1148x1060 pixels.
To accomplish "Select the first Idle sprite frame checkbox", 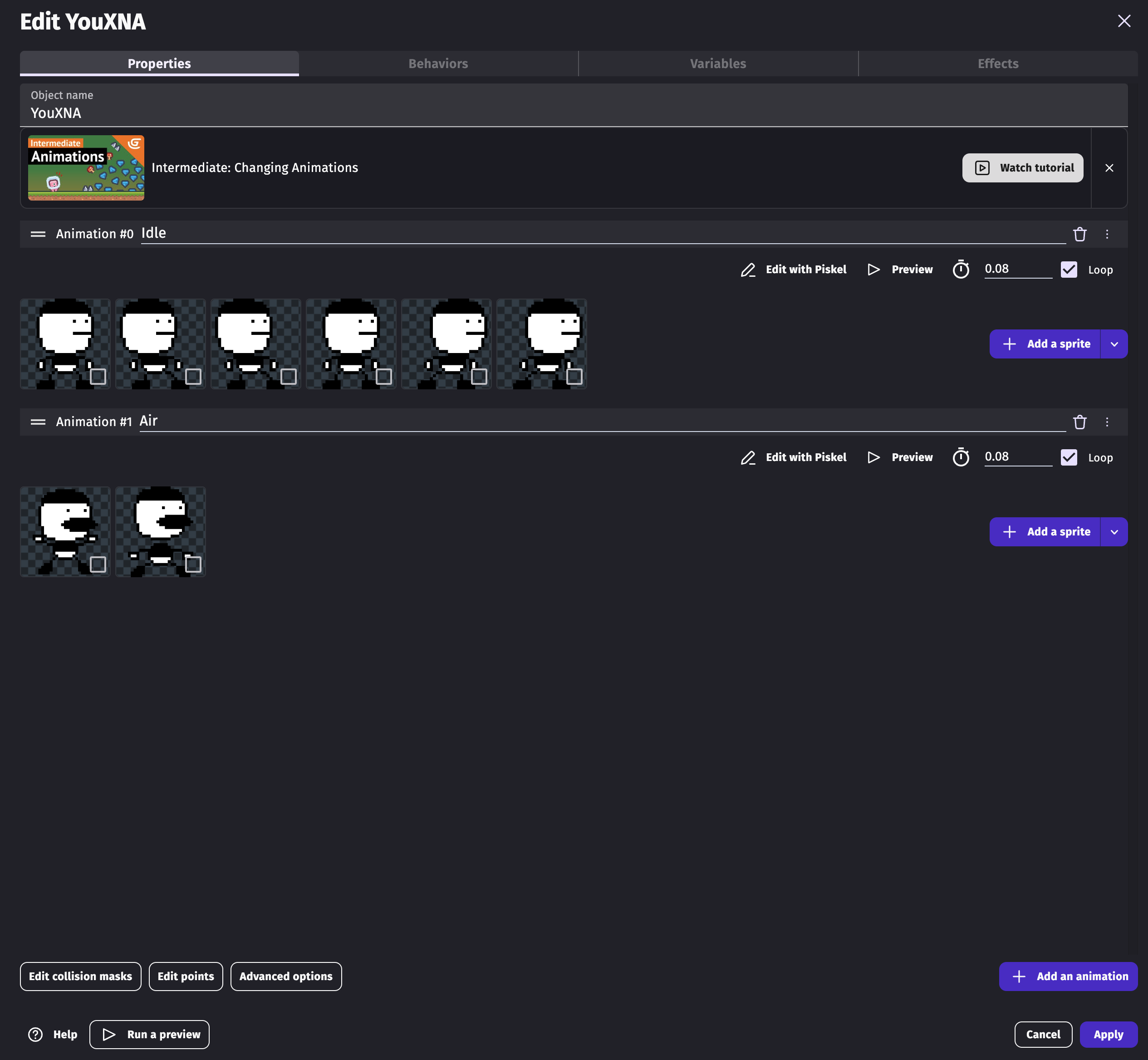I will pos(98,376).
